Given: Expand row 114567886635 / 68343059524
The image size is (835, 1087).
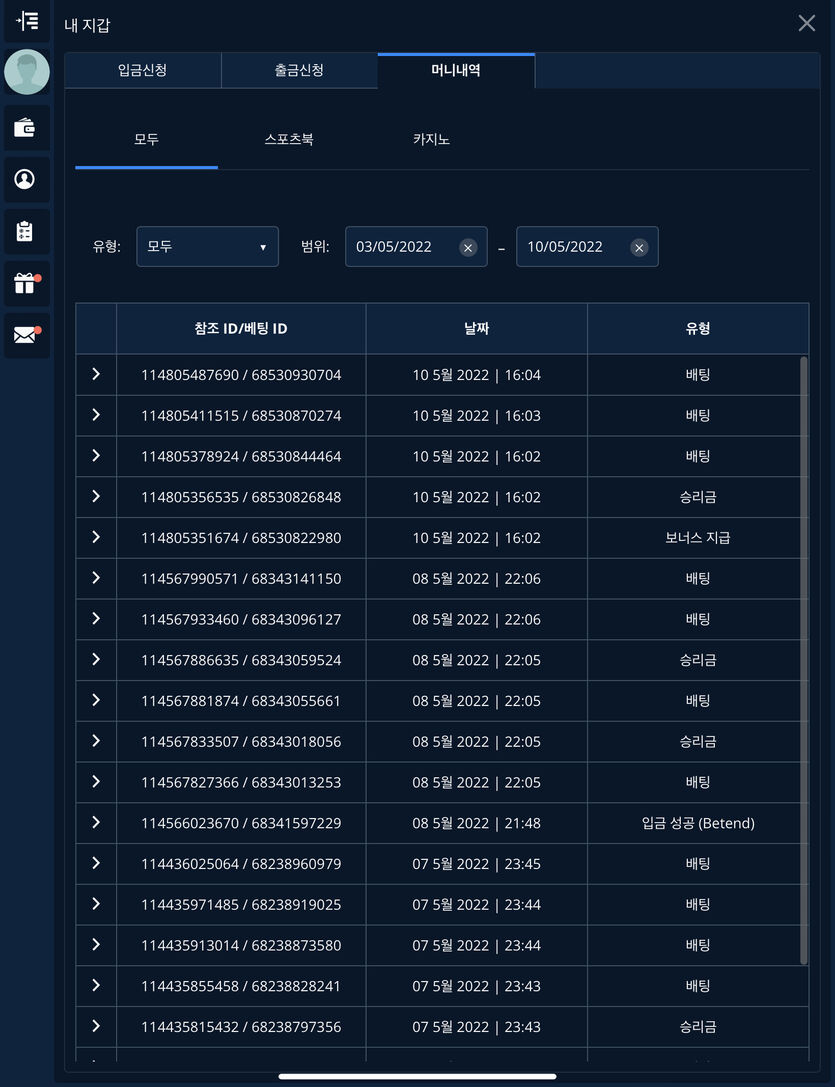Looking at the screenshot, I should point(96,659).
